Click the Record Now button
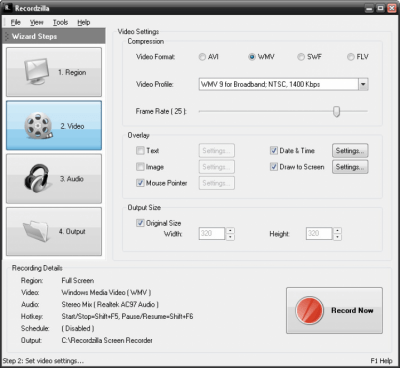 tap(334, 310)
